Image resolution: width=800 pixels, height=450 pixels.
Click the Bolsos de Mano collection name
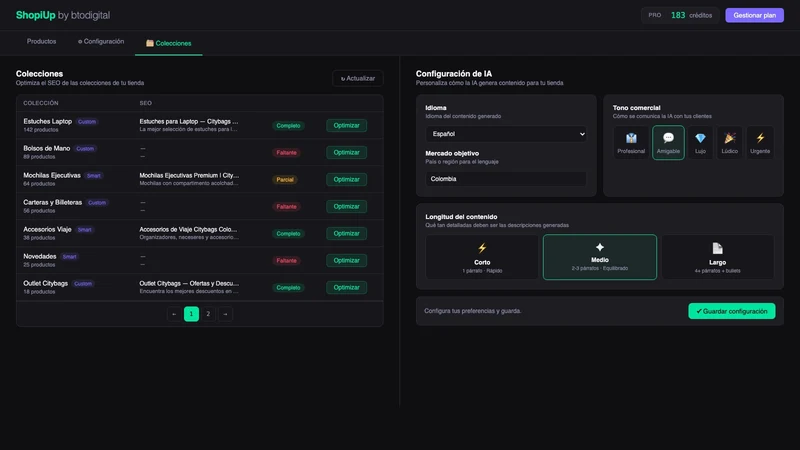click(x=46, y=148)
